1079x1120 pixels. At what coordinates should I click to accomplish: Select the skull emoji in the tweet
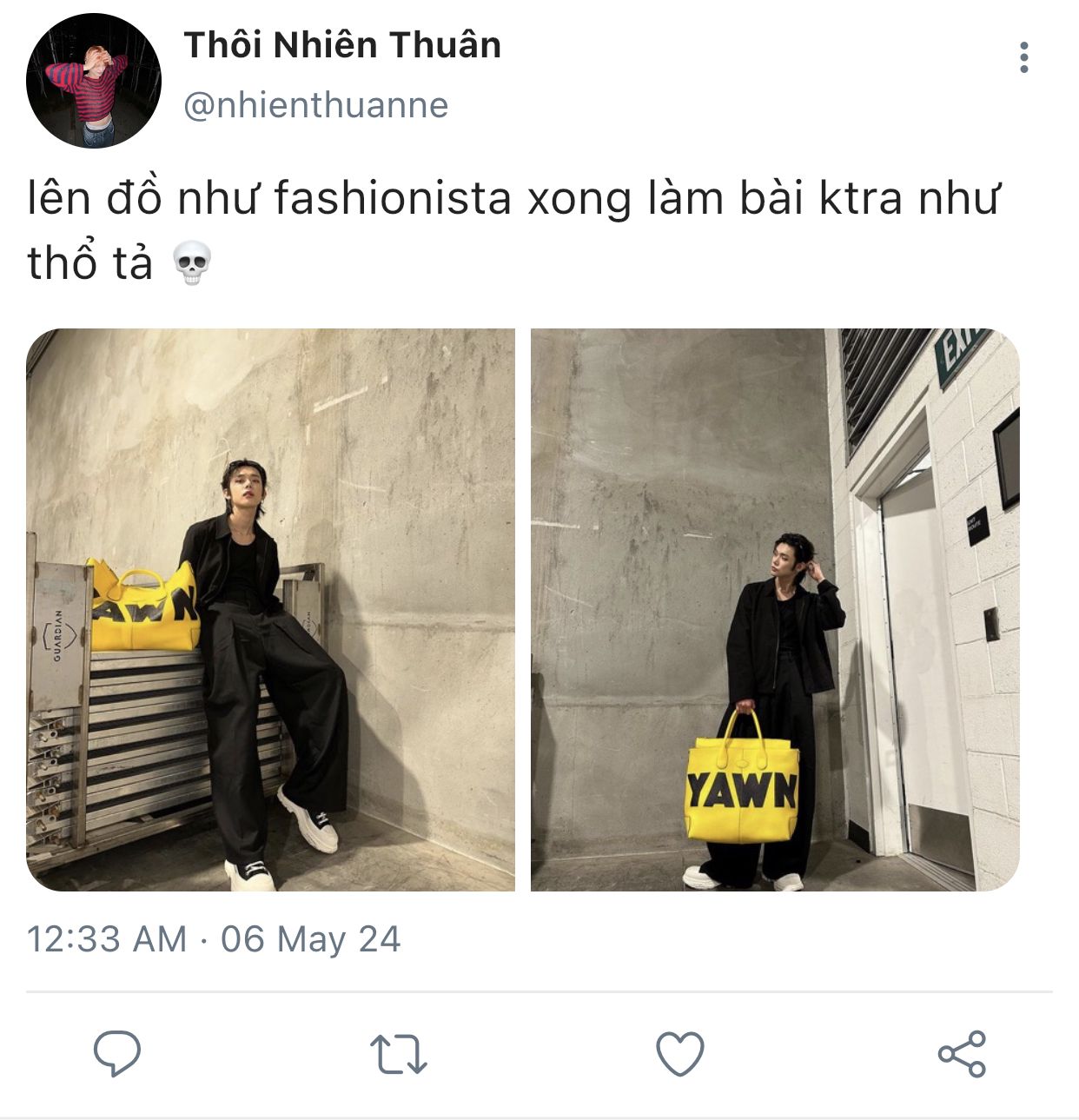(192, 263)
